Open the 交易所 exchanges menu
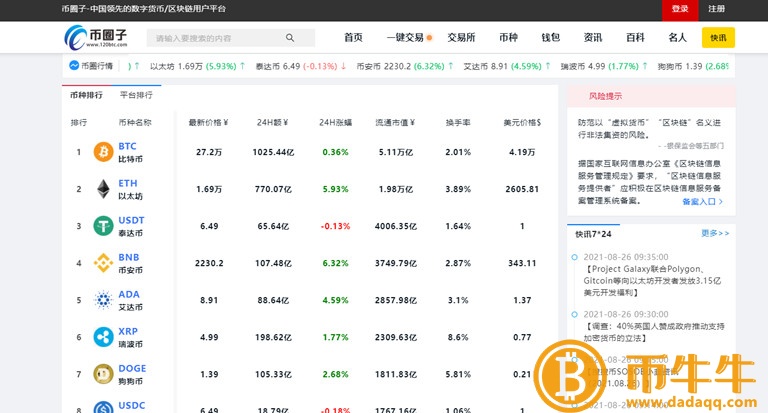The height and width of the screenshot is (413, 768). pos(461,38)
